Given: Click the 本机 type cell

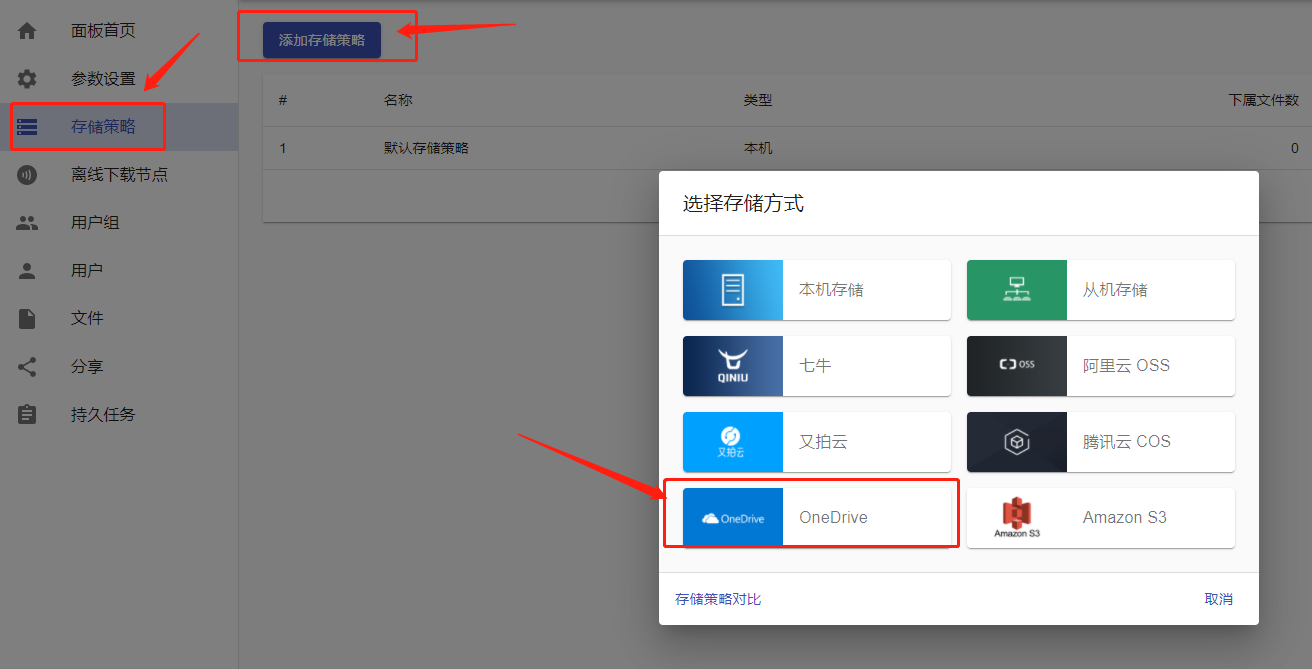Looking at the screenshot, I should coord(758,148).
